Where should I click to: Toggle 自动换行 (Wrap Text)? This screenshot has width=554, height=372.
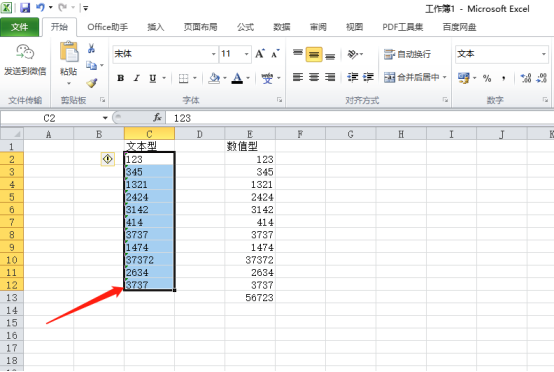coord(407,54)
